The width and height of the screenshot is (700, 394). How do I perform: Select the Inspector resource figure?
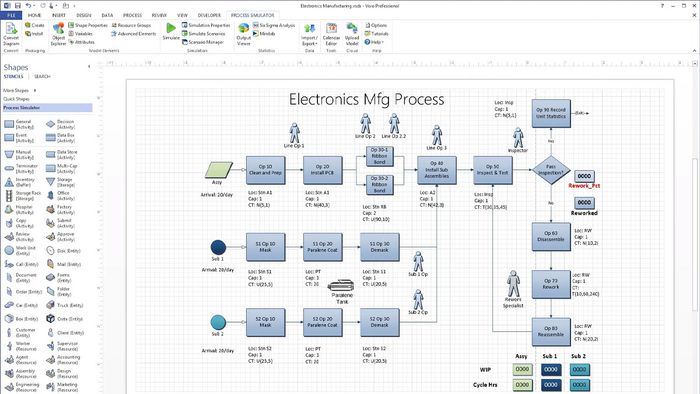pyautogui.click(x=518, y=138)
